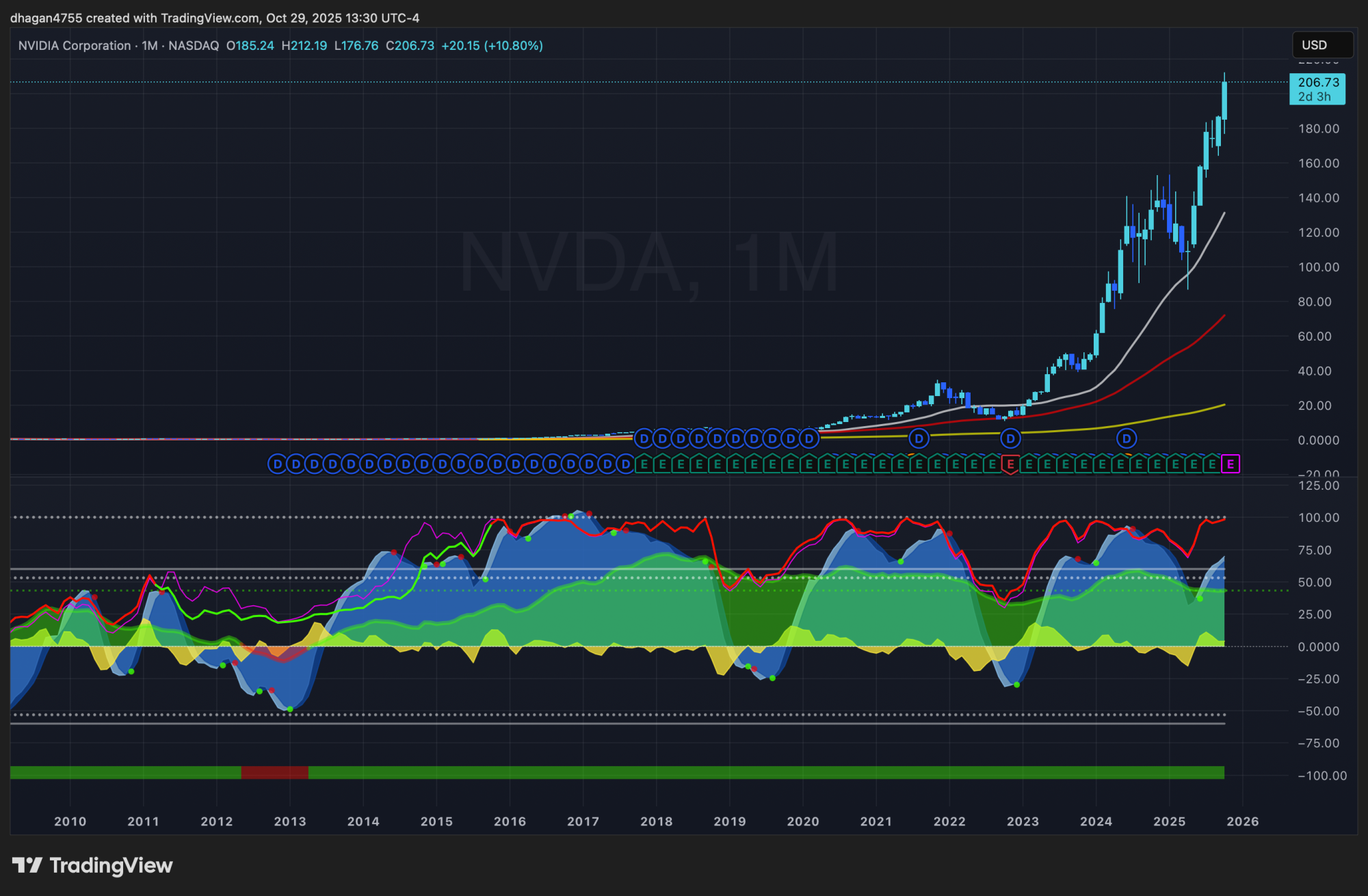Click the red segment of bottom status bar

pyautogui.click(x=274, y=773)
